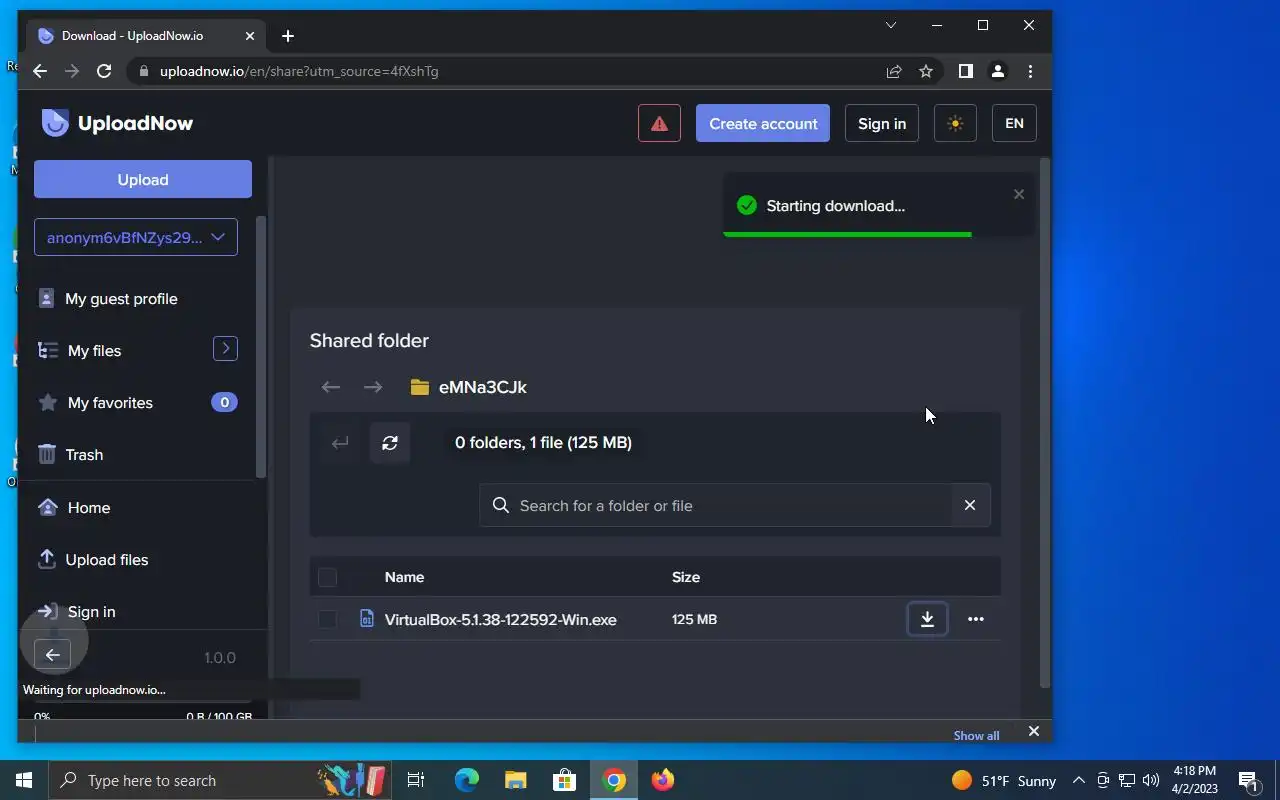Screen dimensions: 1280x800
Task: Download VirtualBox-5.1.38-122592-Win.exe with the download icon
Action: pos(927,619)
